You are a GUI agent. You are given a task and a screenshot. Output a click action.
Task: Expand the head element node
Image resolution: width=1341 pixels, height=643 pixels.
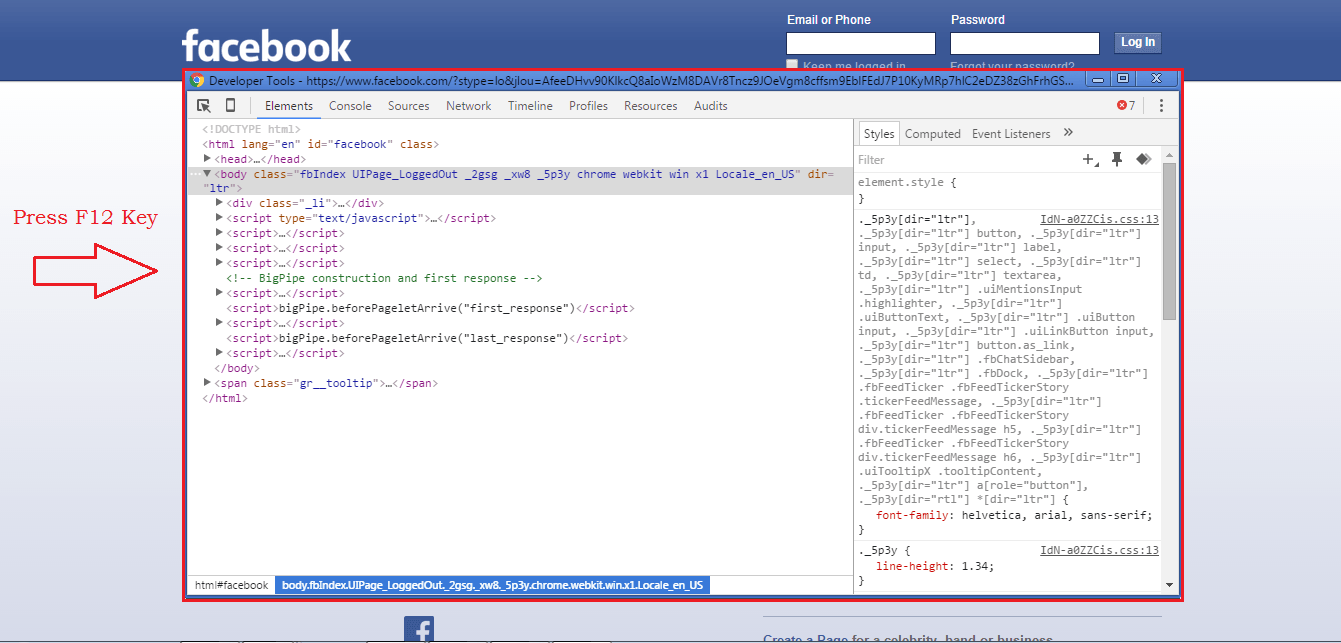[x=208, y=159]
